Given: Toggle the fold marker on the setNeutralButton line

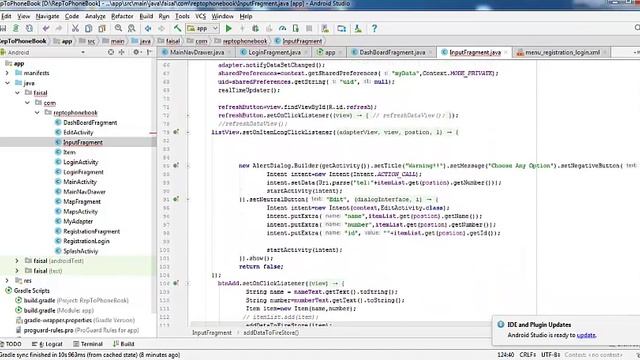Looking at the screenshot, I should tap(188, 199).
